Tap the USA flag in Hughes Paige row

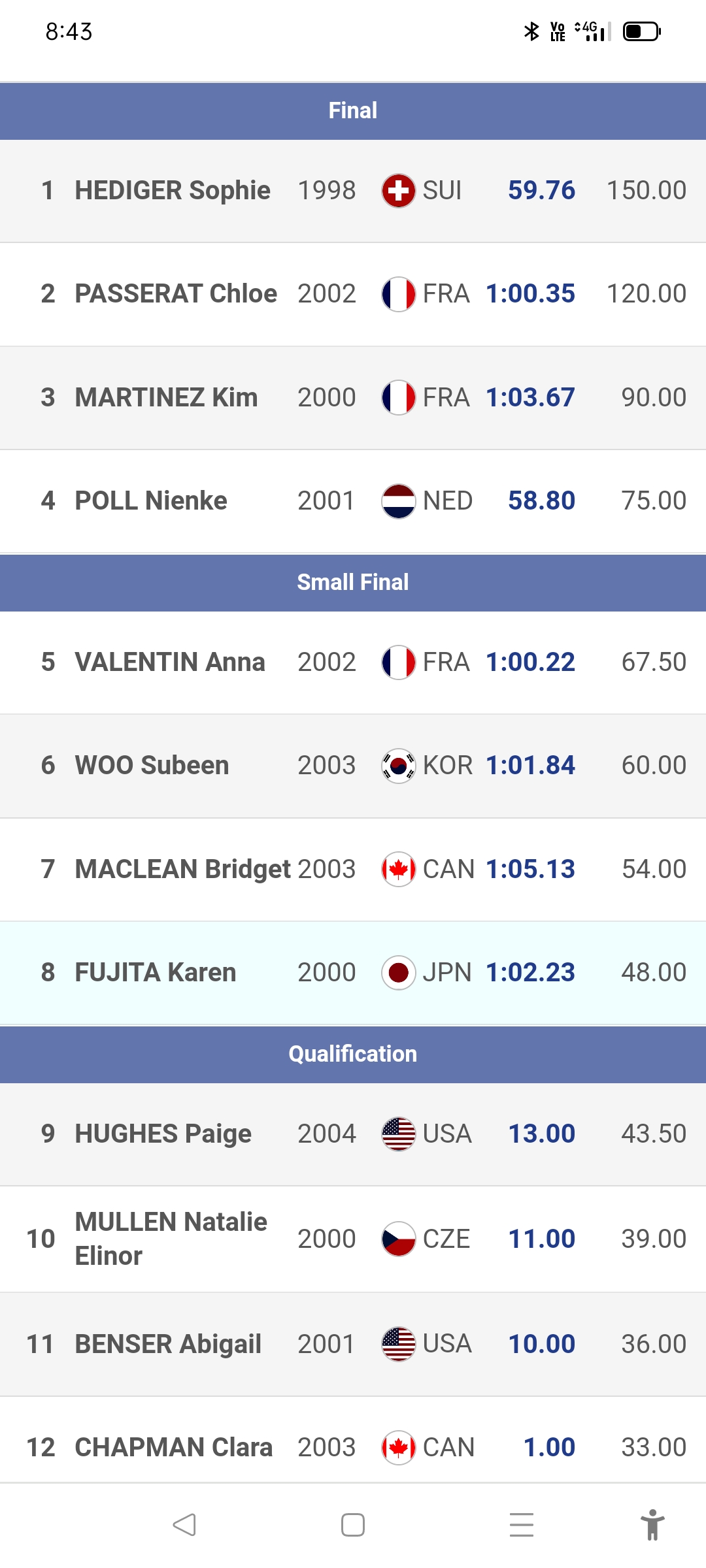point(398,1134)
